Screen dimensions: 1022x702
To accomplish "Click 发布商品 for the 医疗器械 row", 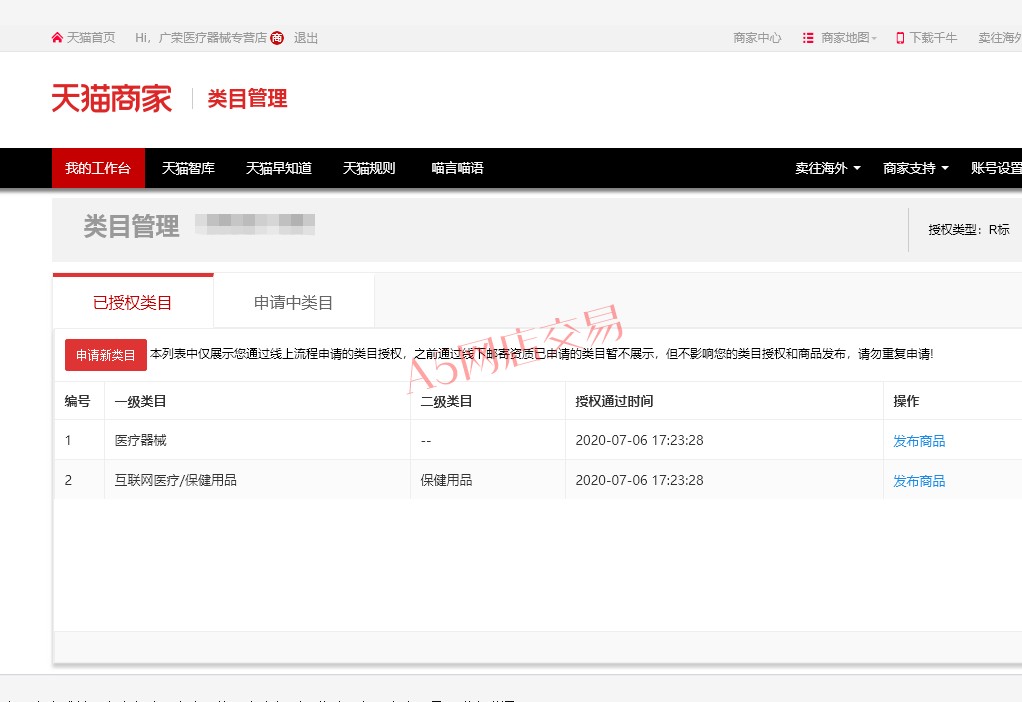I will click(919, 441).
